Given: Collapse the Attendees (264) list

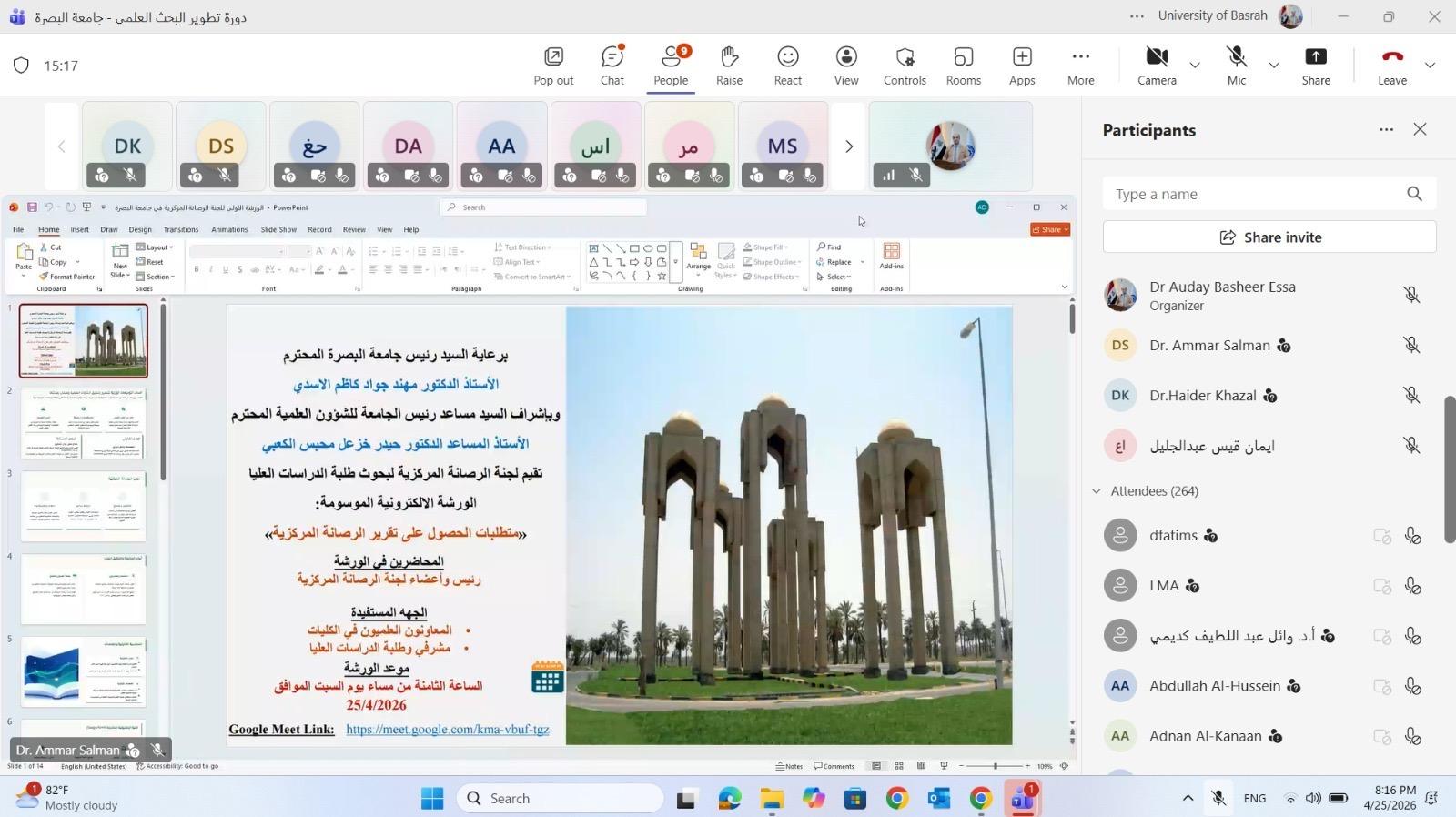Looking at the screenshot, I should [x=1097, y=491].
